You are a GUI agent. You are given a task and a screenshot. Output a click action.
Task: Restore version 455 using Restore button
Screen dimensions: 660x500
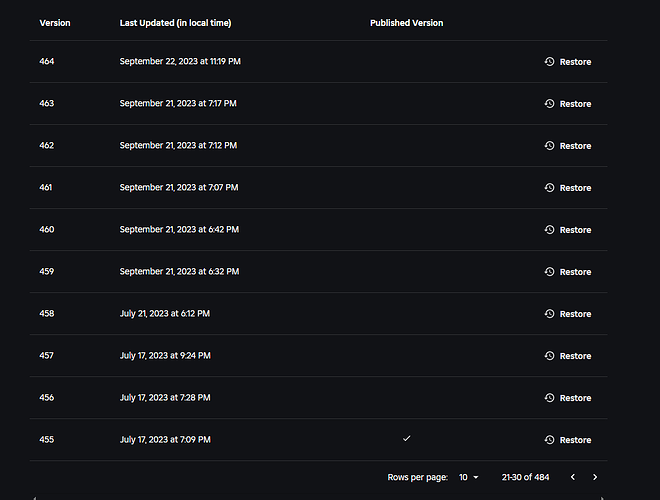[x=568, y=440]
